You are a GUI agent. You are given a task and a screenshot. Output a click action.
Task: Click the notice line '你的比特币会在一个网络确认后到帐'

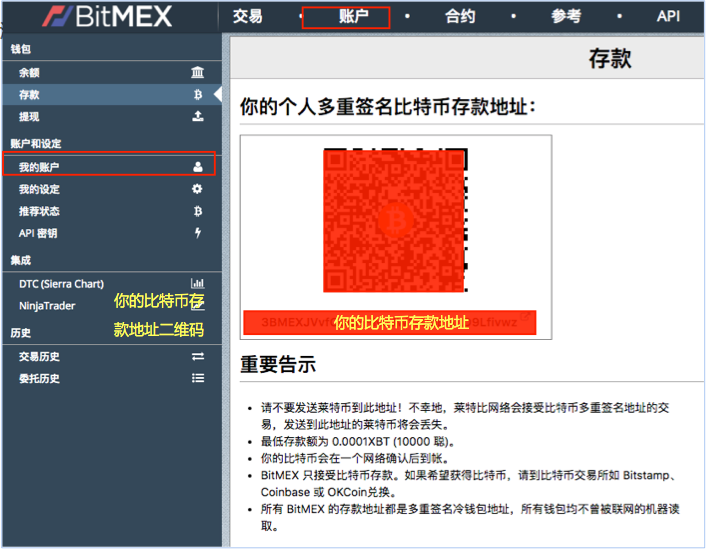[x=356, y=458]
